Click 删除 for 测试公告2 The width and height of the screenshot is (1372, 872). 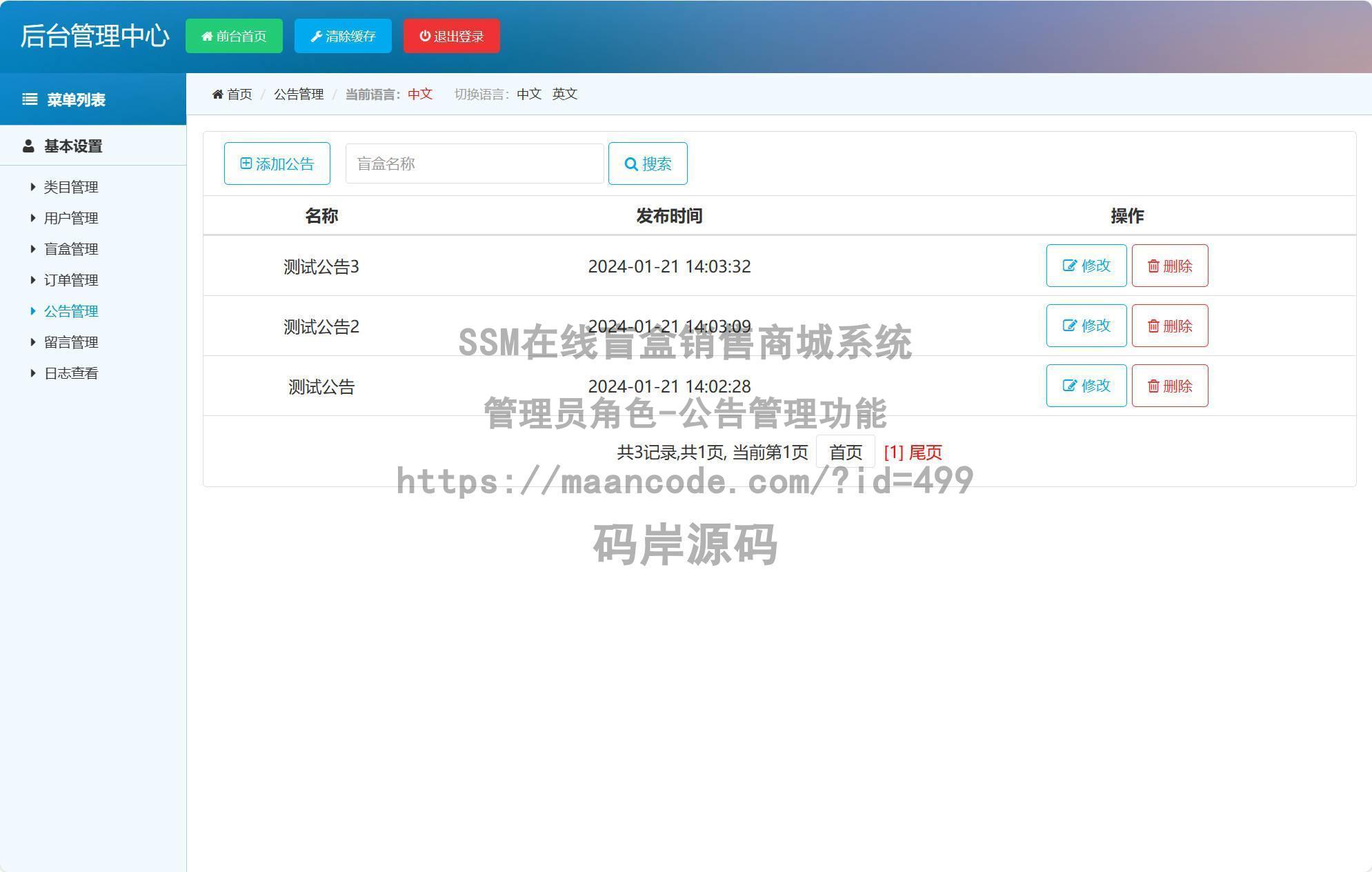pos(1170,326)
